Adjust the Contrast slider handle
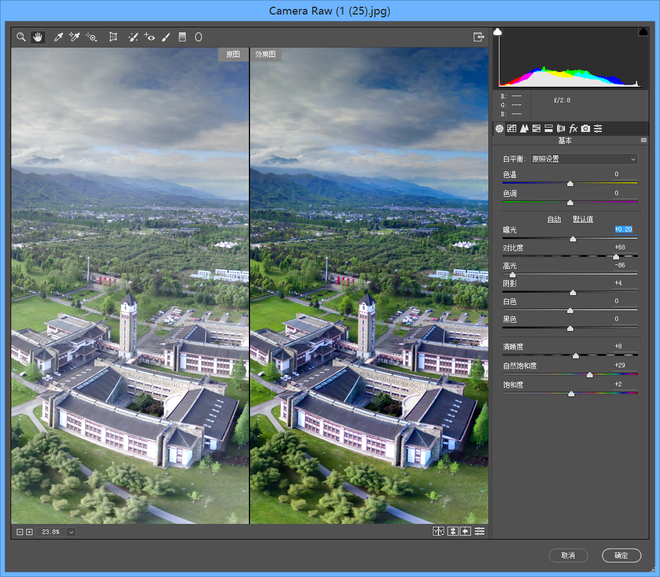Screen dimensions: 660x577 tap(616, 257)
